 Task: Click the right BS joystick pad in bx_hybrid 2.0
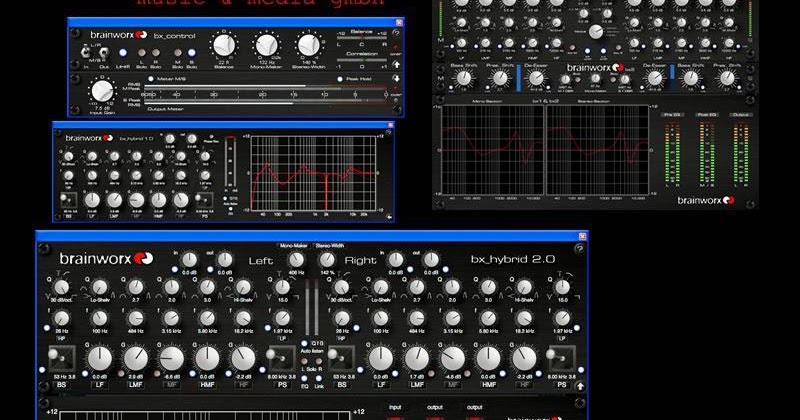point(342,359)
